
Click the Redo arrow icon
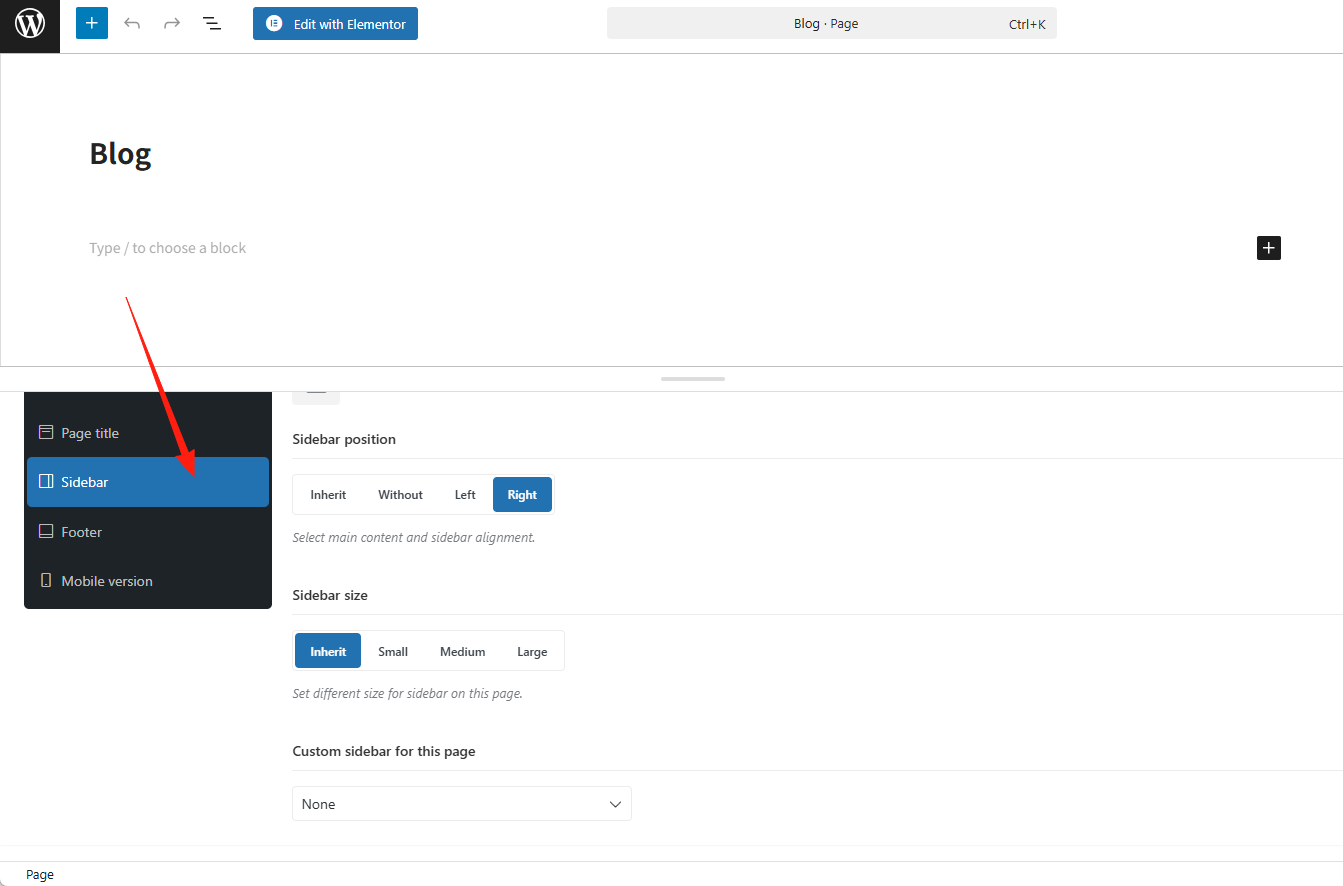tap(172, 23)
